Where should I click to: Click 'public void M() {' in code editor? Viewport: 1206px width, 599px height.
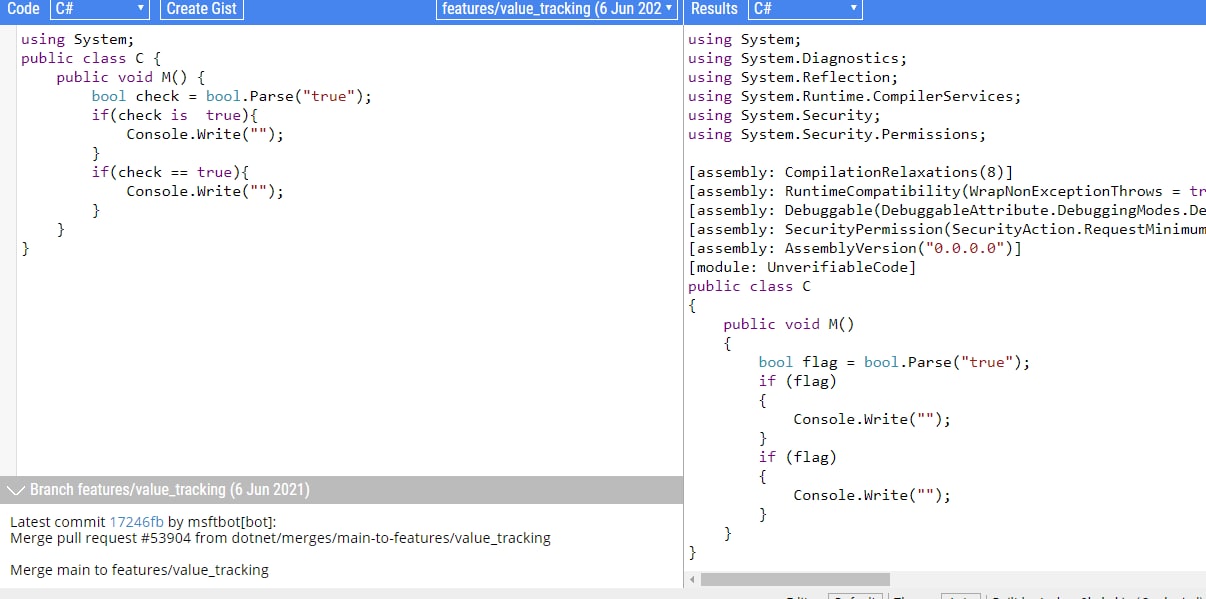[130, 77]
